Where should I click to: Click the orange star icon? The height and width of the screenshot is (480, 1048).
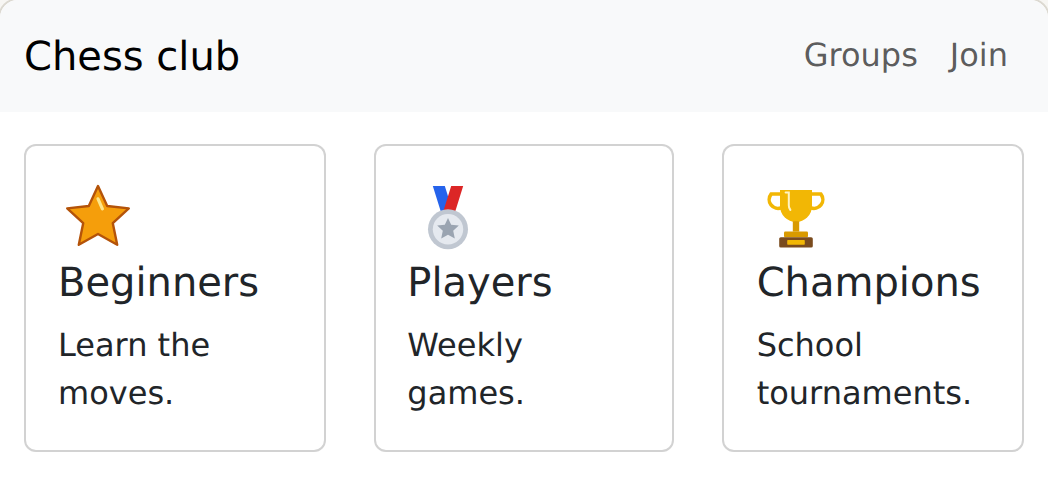98,217
